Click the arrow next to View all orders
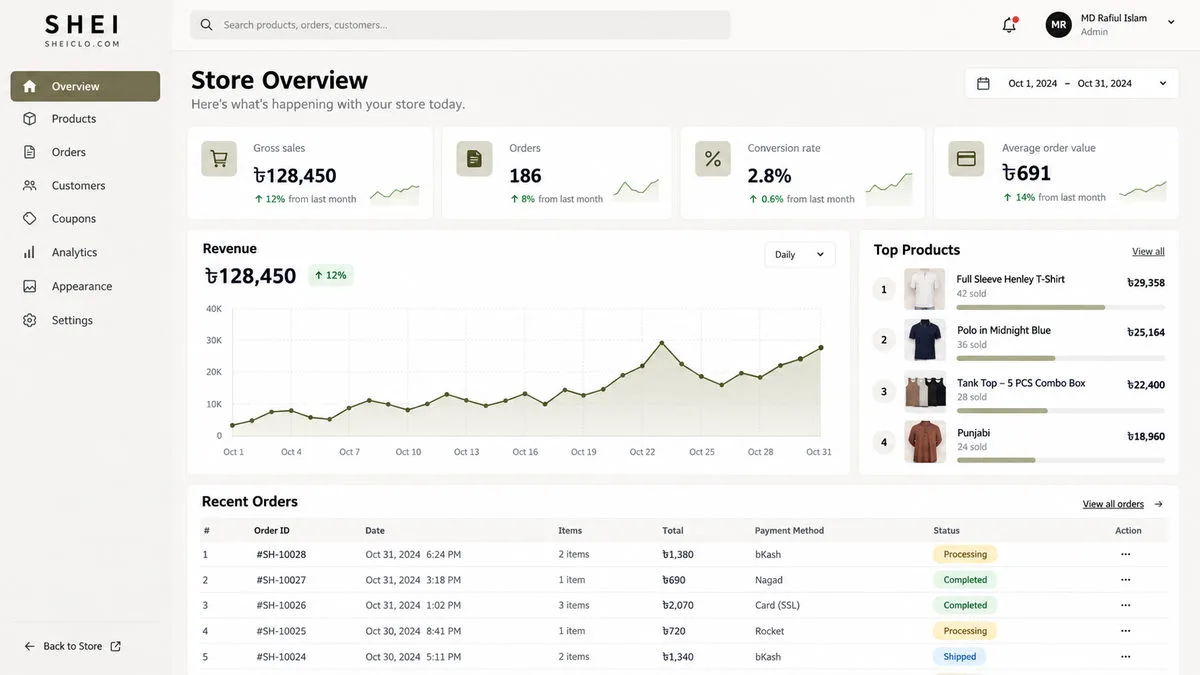Screen dimensions: 1200x675 1158,504
